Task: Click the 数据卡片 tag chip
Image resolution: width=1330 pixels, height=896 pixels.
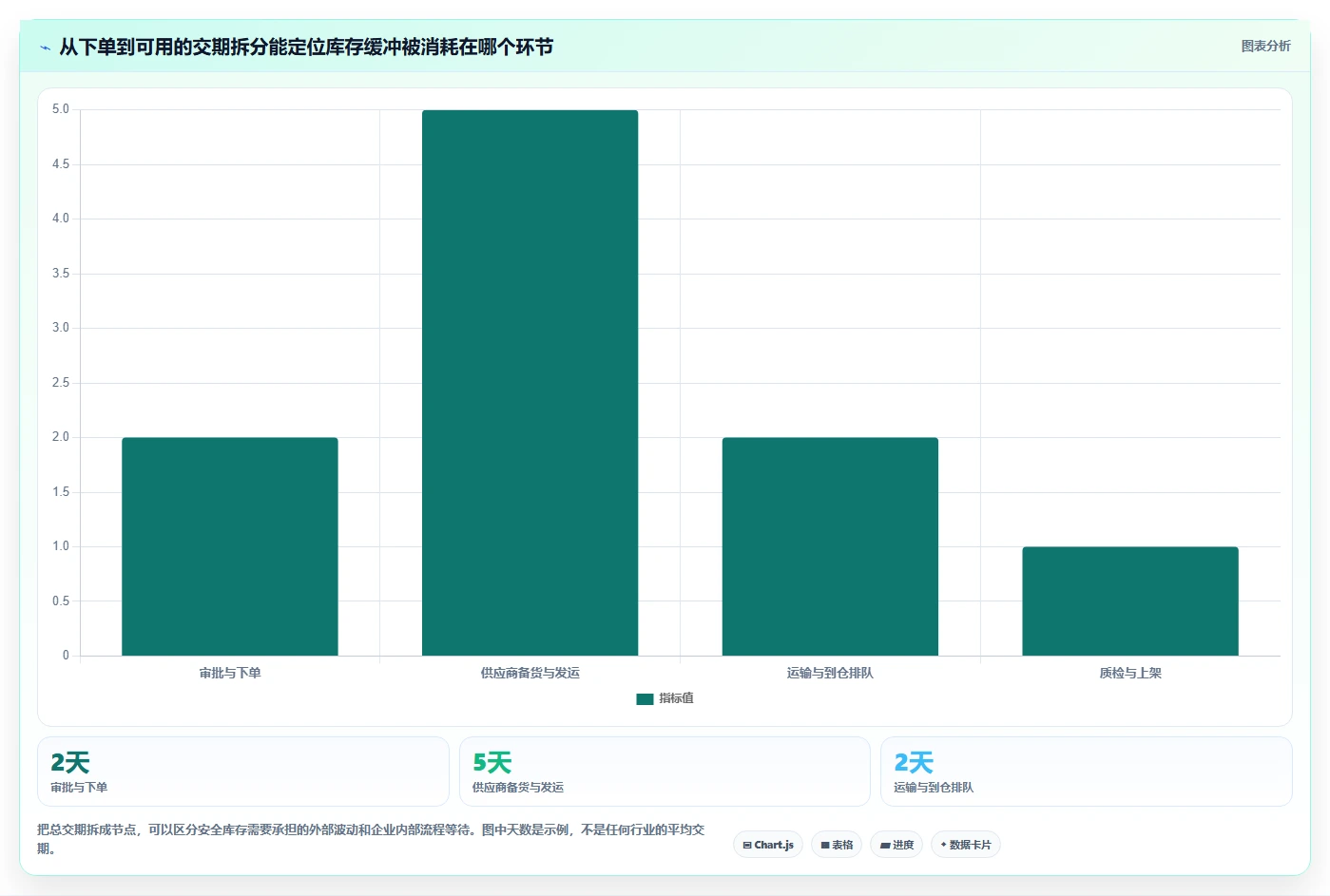Action: [x=966, y=845]
